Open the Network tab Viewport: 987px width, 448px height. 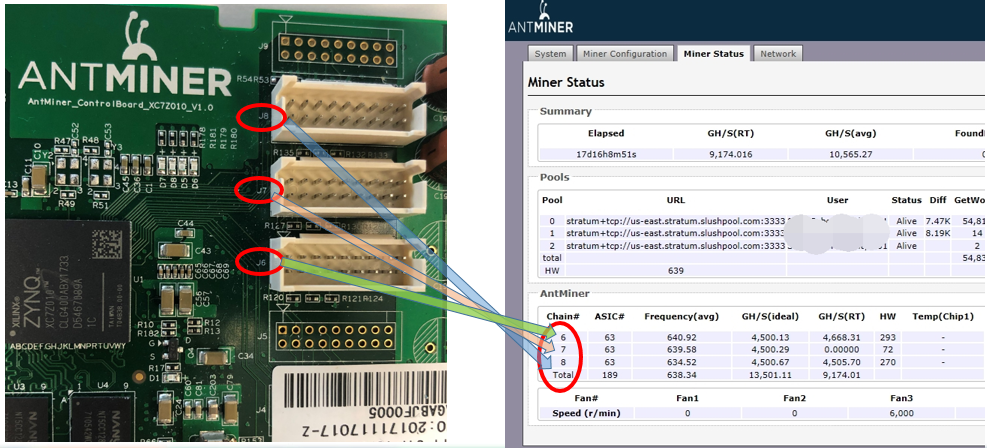778,54
